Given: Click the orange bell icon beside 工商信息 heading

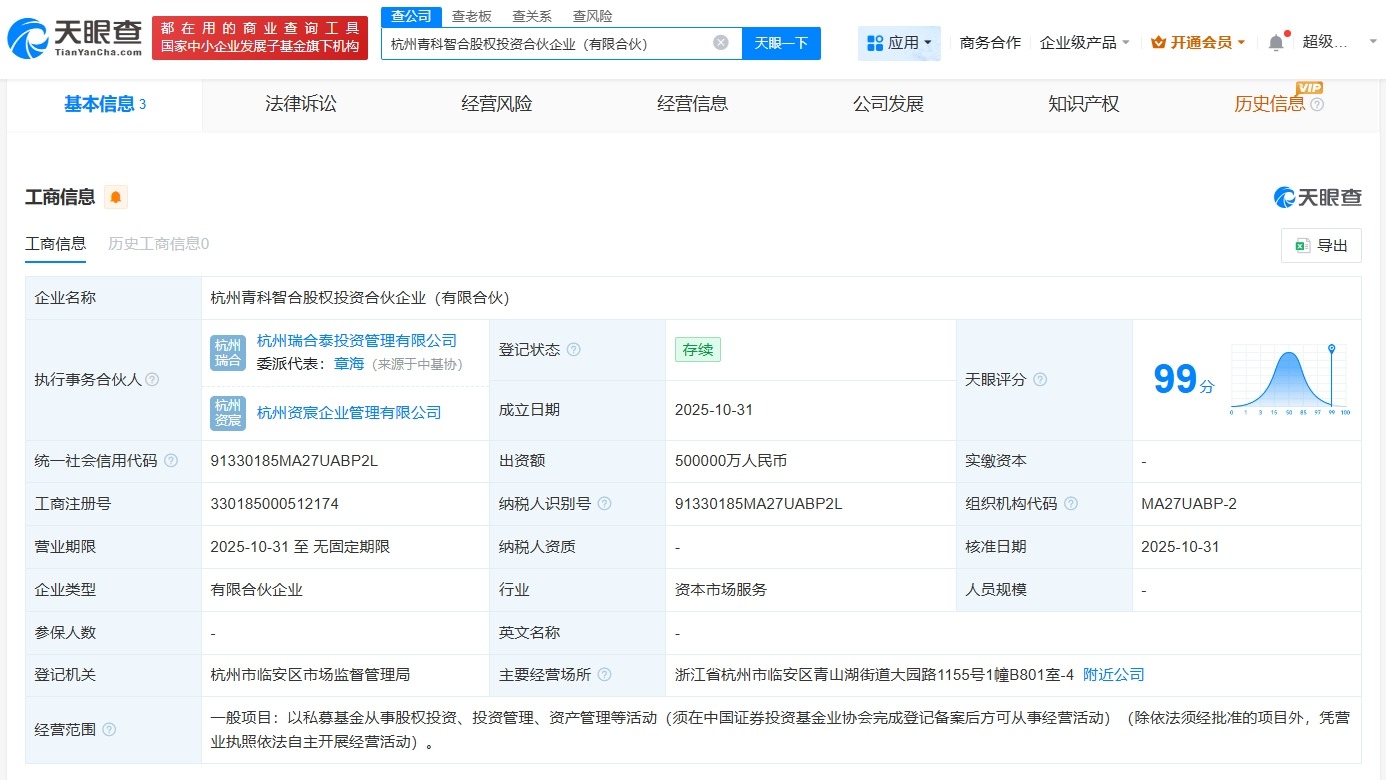Looking at the screenshot, I should pyautogui.click(x=116, y=197).
